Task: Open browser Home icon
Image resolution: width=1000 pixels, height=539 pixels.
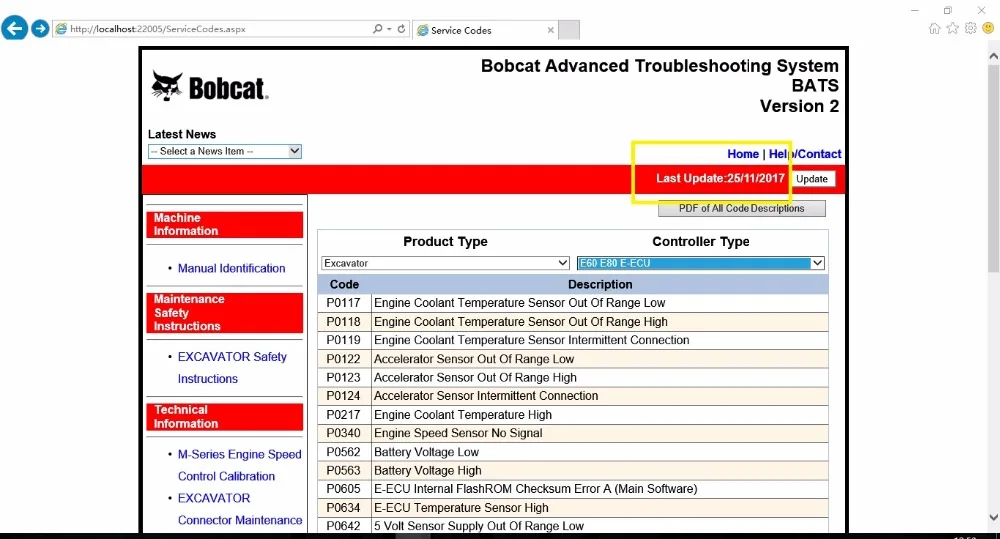Action: (x=934, y=28)
